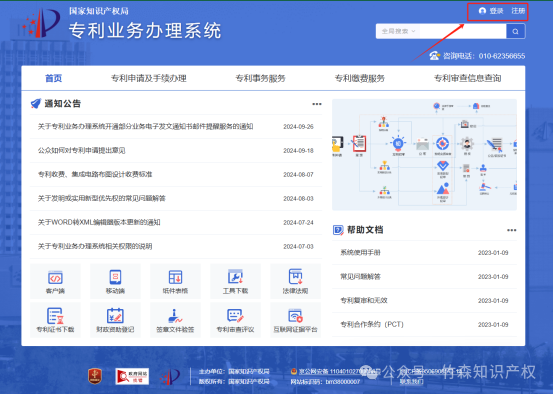
Task: Click the 通知公告 rocket icon
Action: 36,104
